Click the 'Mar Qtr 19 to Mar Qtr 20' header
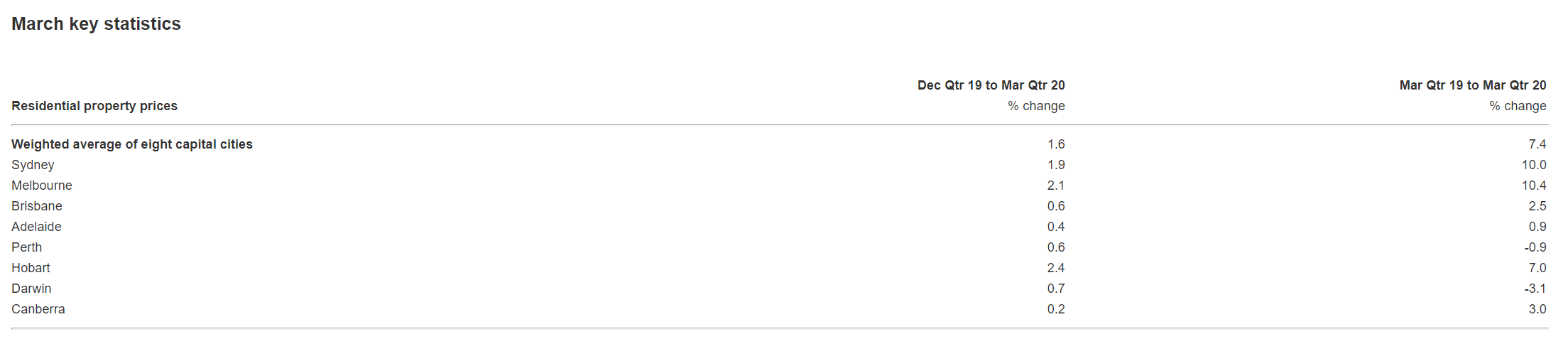The height and width of the screenshot is (344, 1568). [1472, 85]
